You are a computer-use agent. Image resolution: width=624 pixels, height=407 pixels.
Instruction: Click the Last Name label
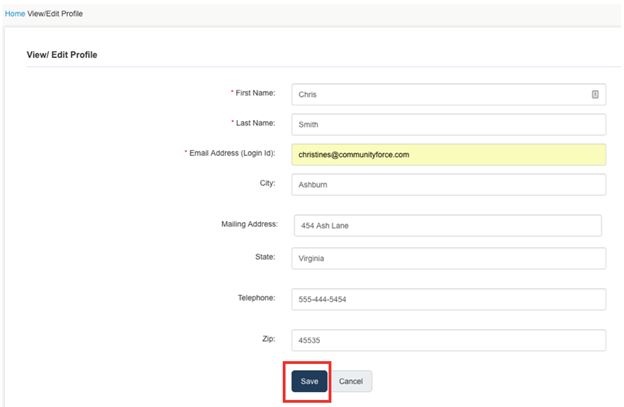pos(255,123)
